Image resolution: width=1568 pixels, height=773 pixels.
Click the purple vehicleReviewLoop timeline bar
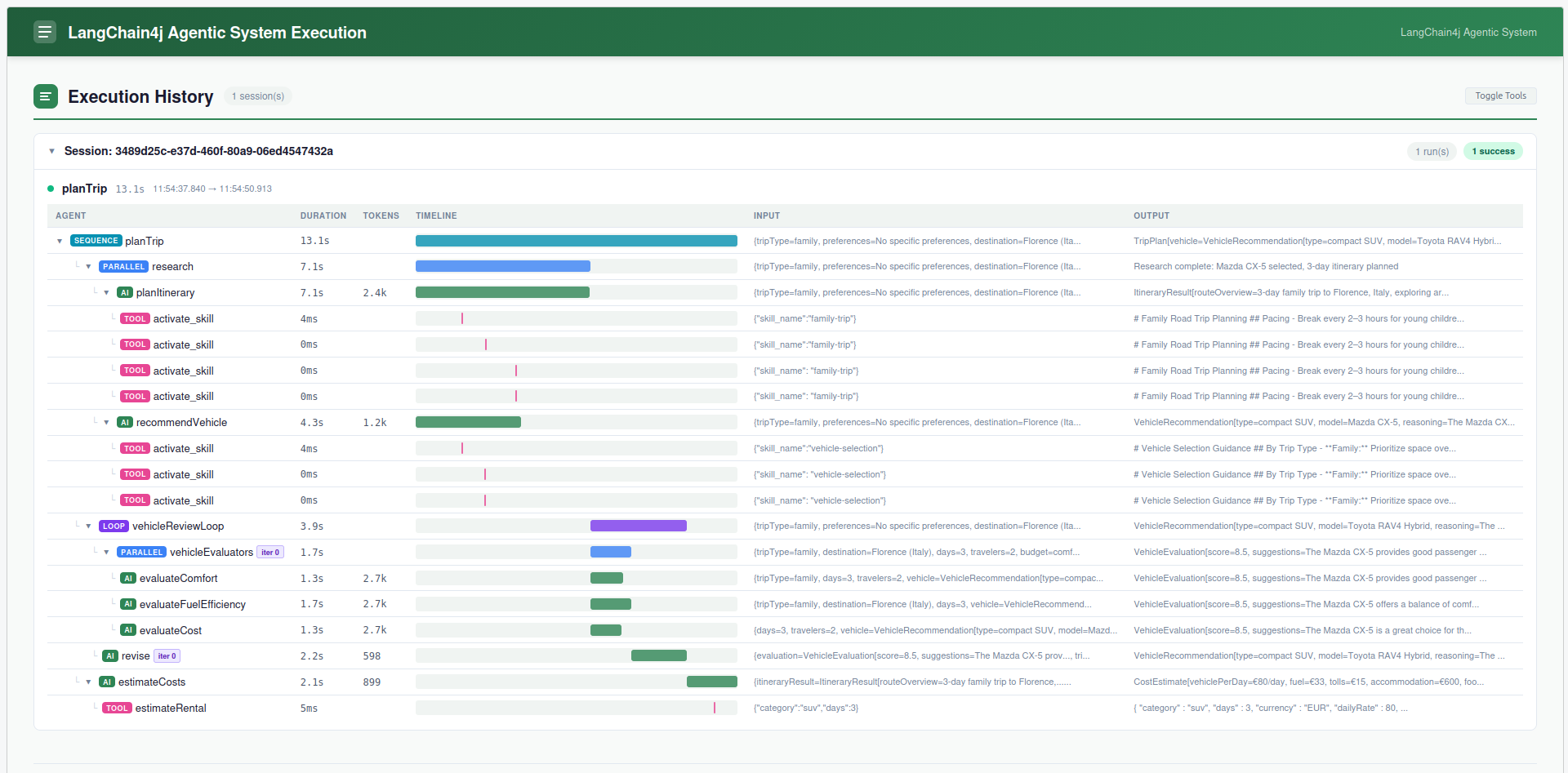[x=639, y=526]
